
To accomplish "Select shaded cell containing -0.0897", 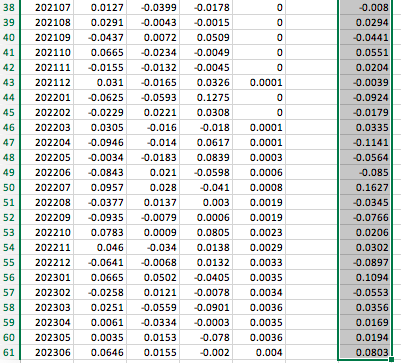I will (x=365, y=262).
